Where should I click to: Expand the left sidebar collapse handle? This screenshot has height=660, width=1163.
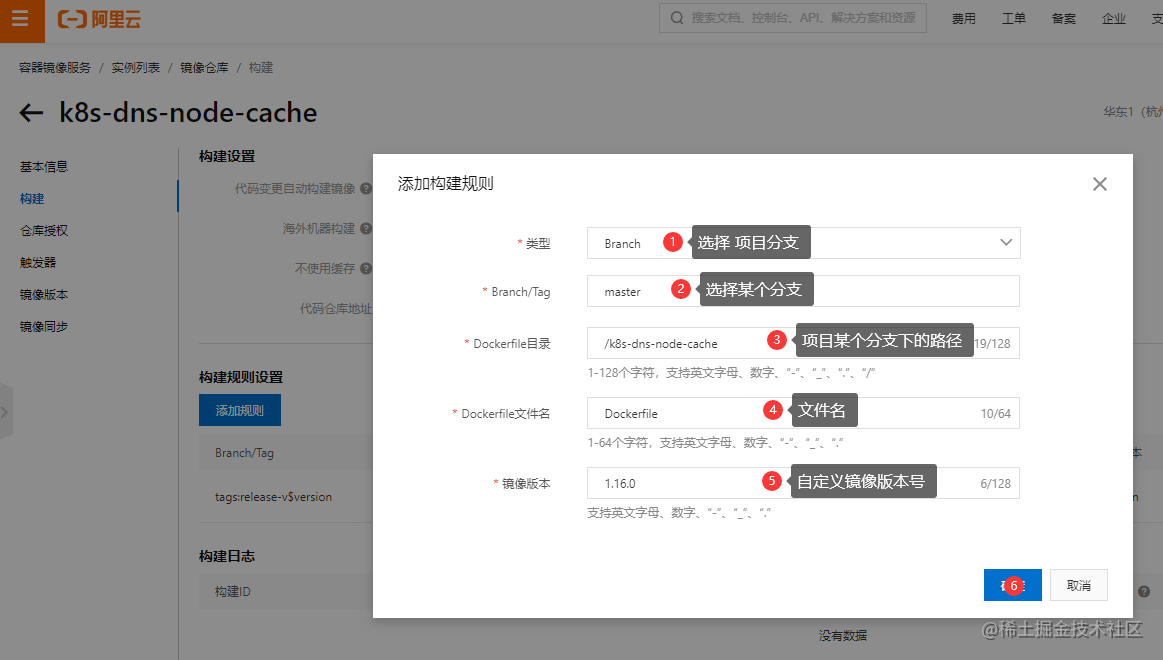tap(5, 412)
